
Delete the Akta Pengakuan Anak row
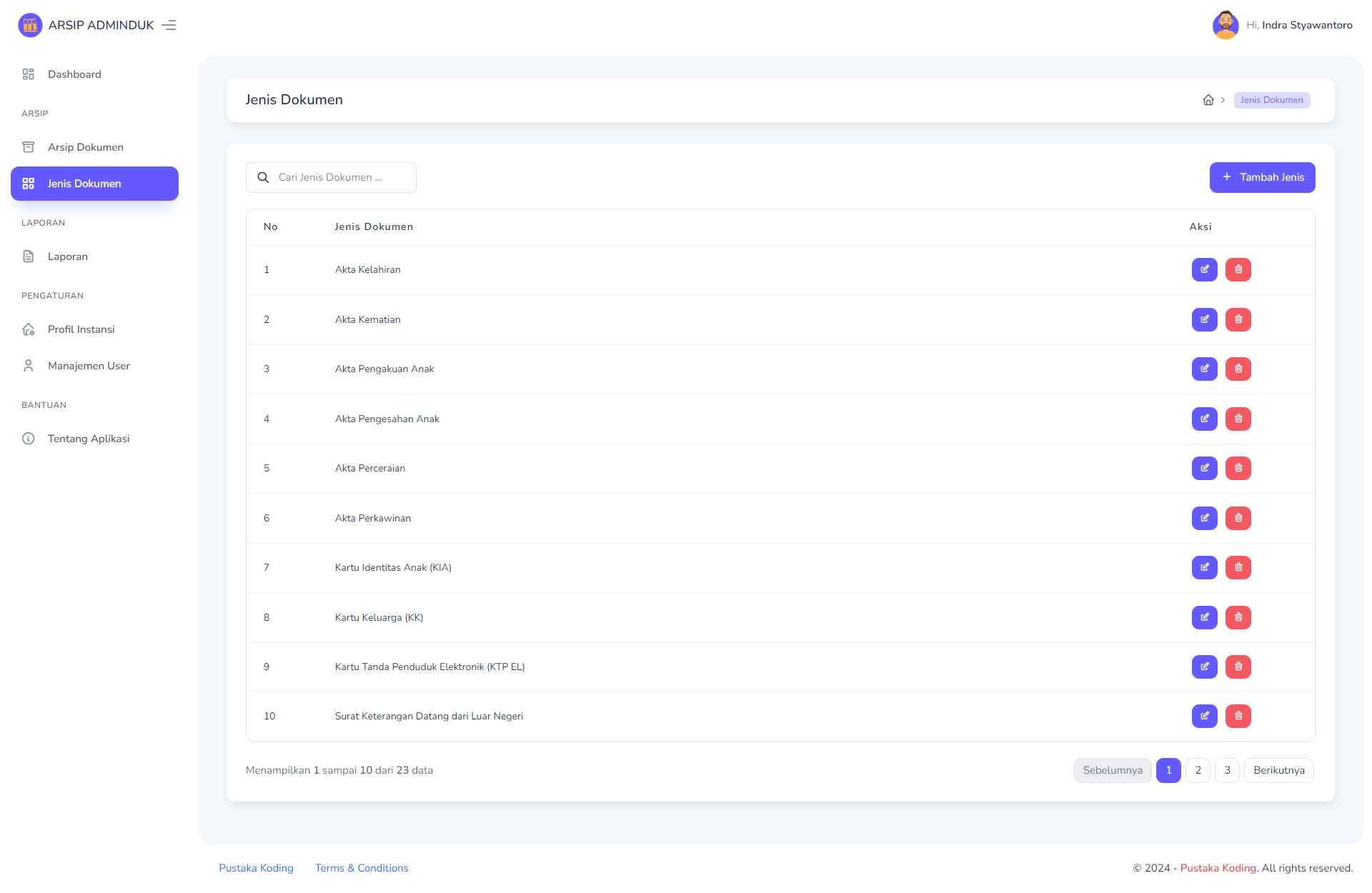click(x=1238, y=369)
